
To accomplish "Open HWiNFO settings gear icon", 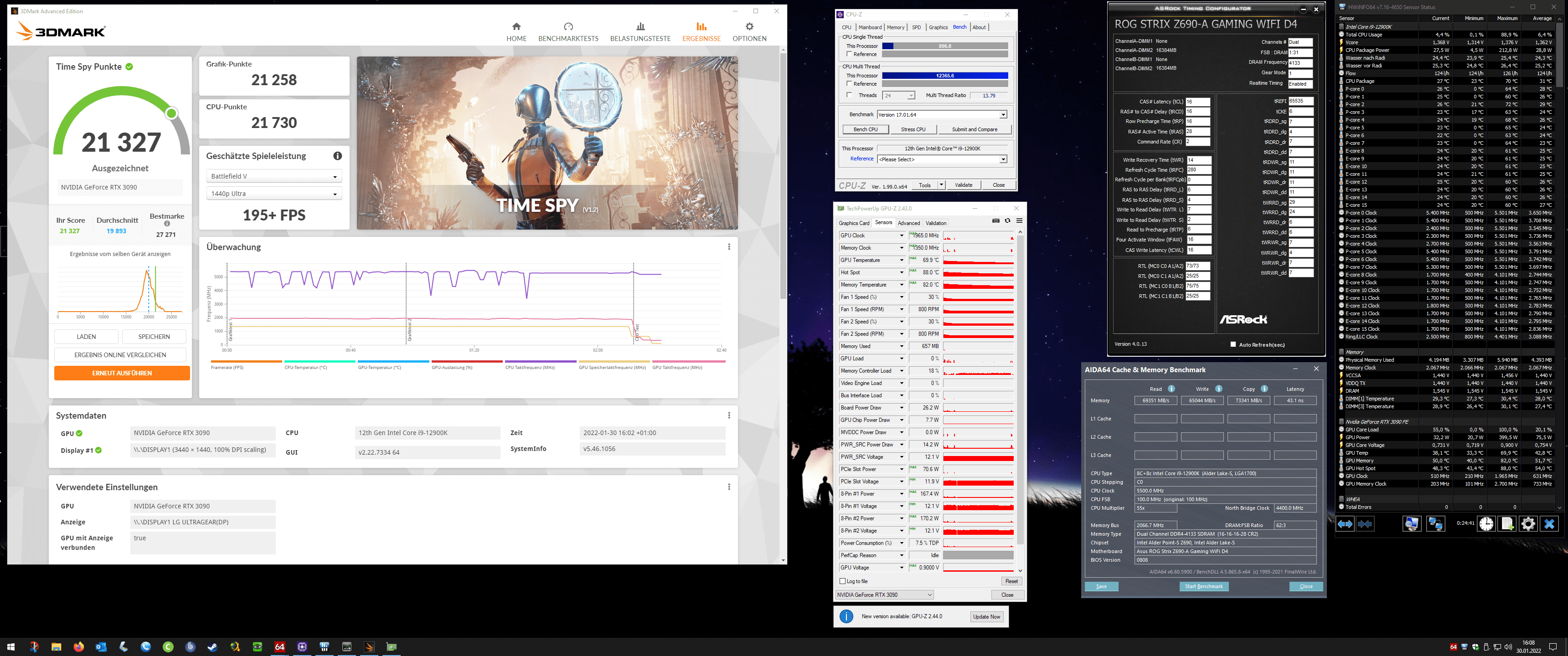I will click(1528, 523).
